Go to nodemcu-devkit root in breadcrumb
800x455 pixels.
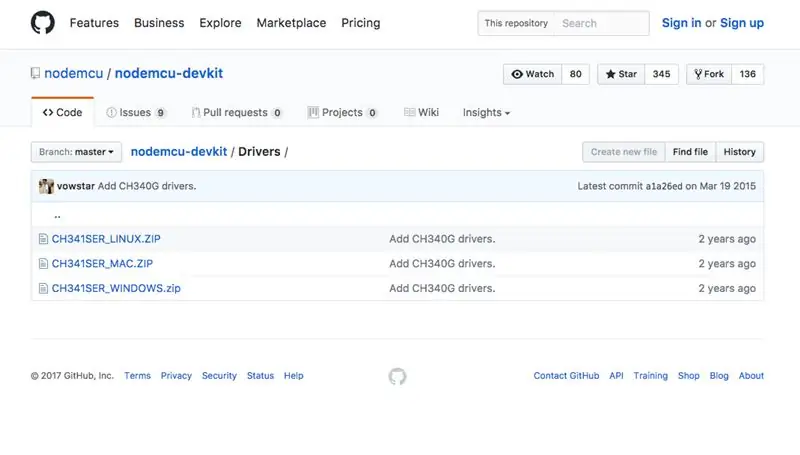pos(179,152)
